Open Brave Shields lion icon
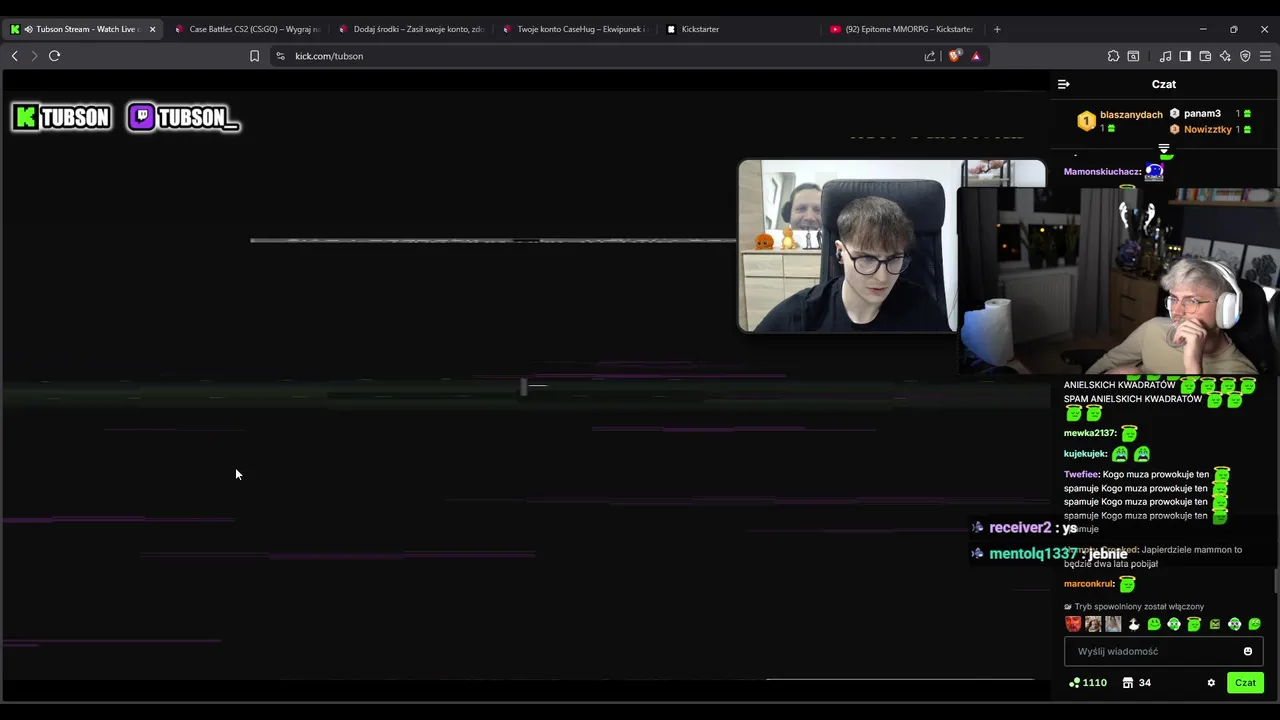This screenshot has width=1280, height=720. [954, 56]
